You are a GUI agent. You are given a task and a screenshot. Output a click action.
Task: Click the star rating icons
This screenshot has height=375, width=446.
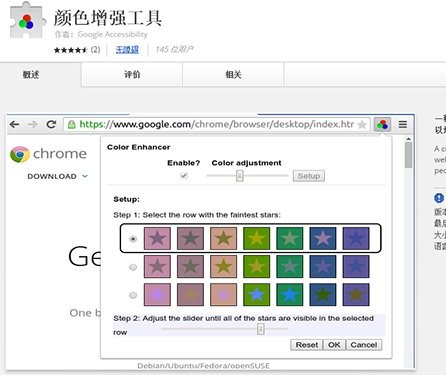70,50
